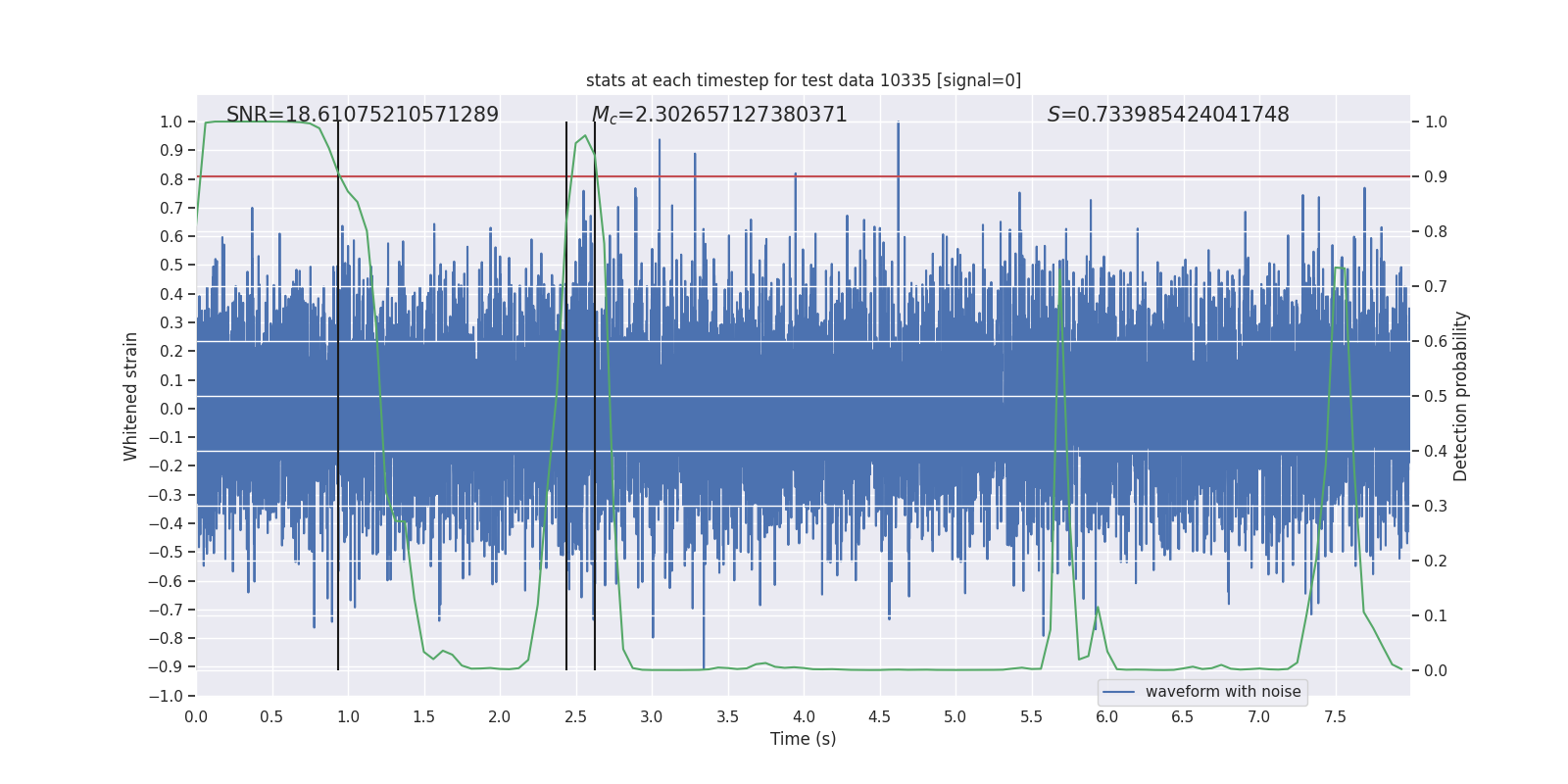Click the blue line sample in the legend

click(x=1119, y=692)
